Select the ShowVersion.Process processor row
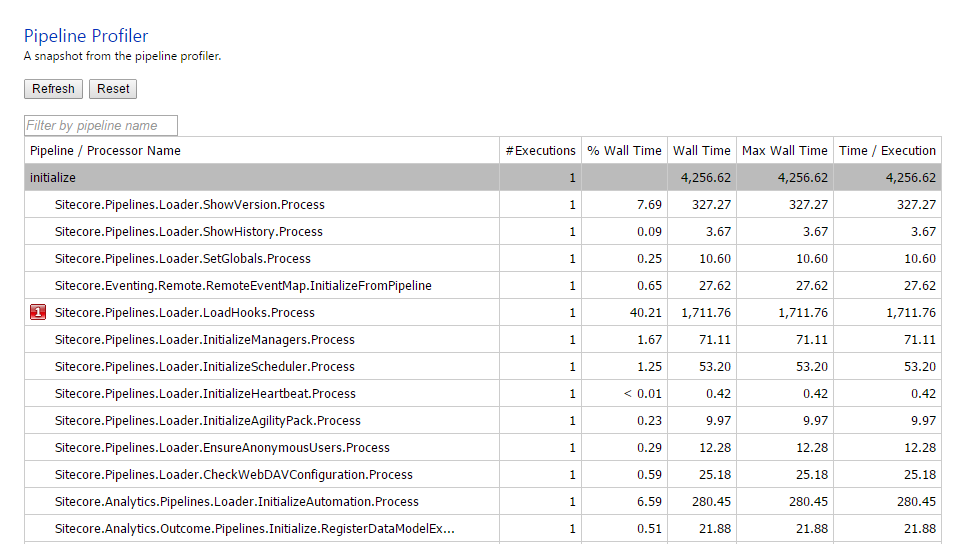Screen dimensions: 965x544 pos(483,205)
